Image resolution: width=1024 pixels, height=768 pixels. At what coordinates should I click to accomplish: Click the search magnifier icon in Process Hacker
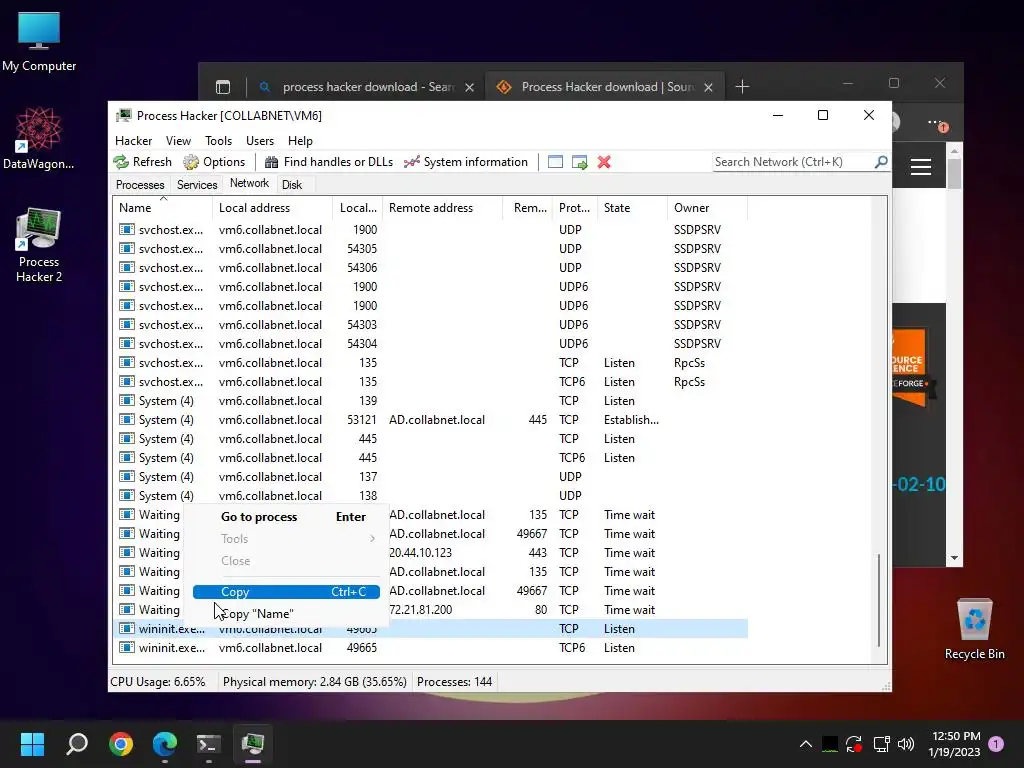coord(881,161)
